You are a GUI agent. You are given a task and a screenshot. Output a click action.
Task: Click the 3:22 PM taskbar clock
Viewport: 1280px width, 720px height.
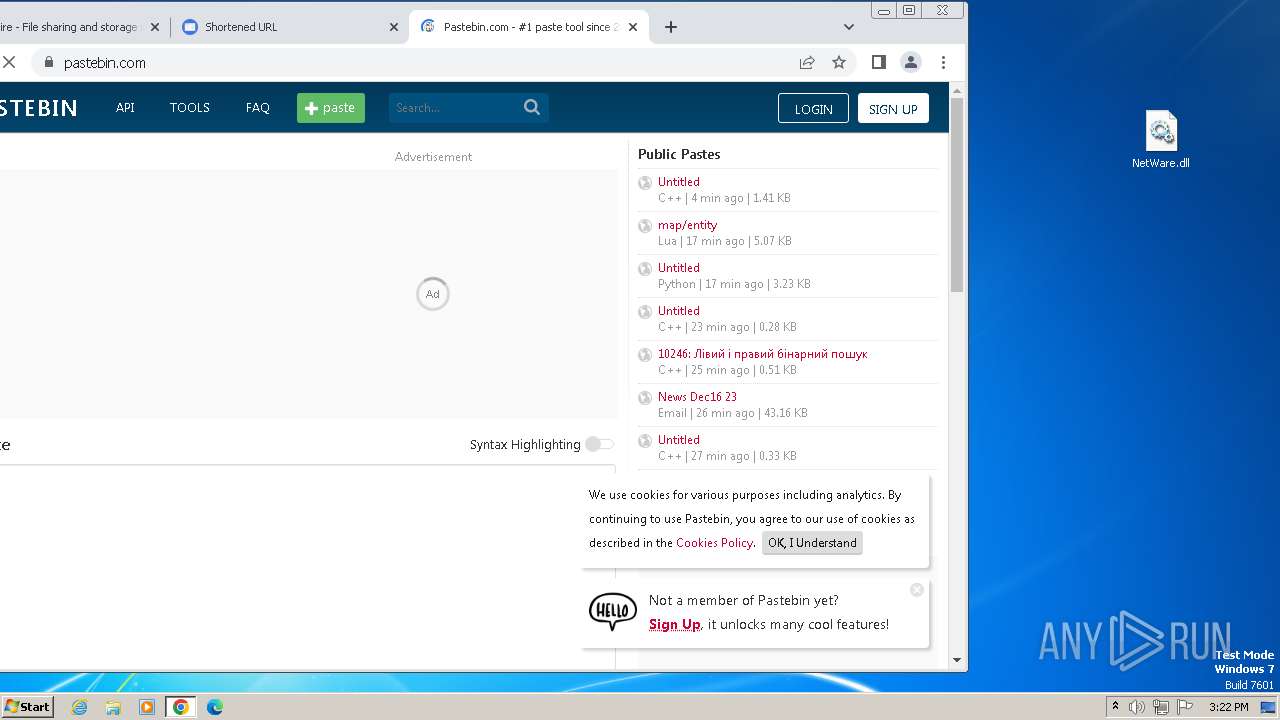(1228, 707)
